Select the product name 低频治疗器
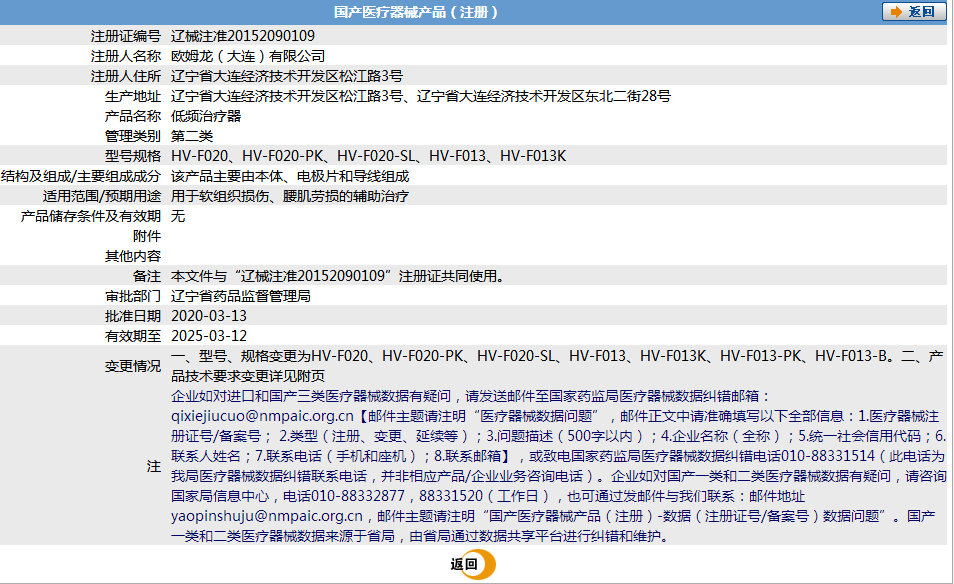This screenshot has height=584, width=954. coord(206,116)
